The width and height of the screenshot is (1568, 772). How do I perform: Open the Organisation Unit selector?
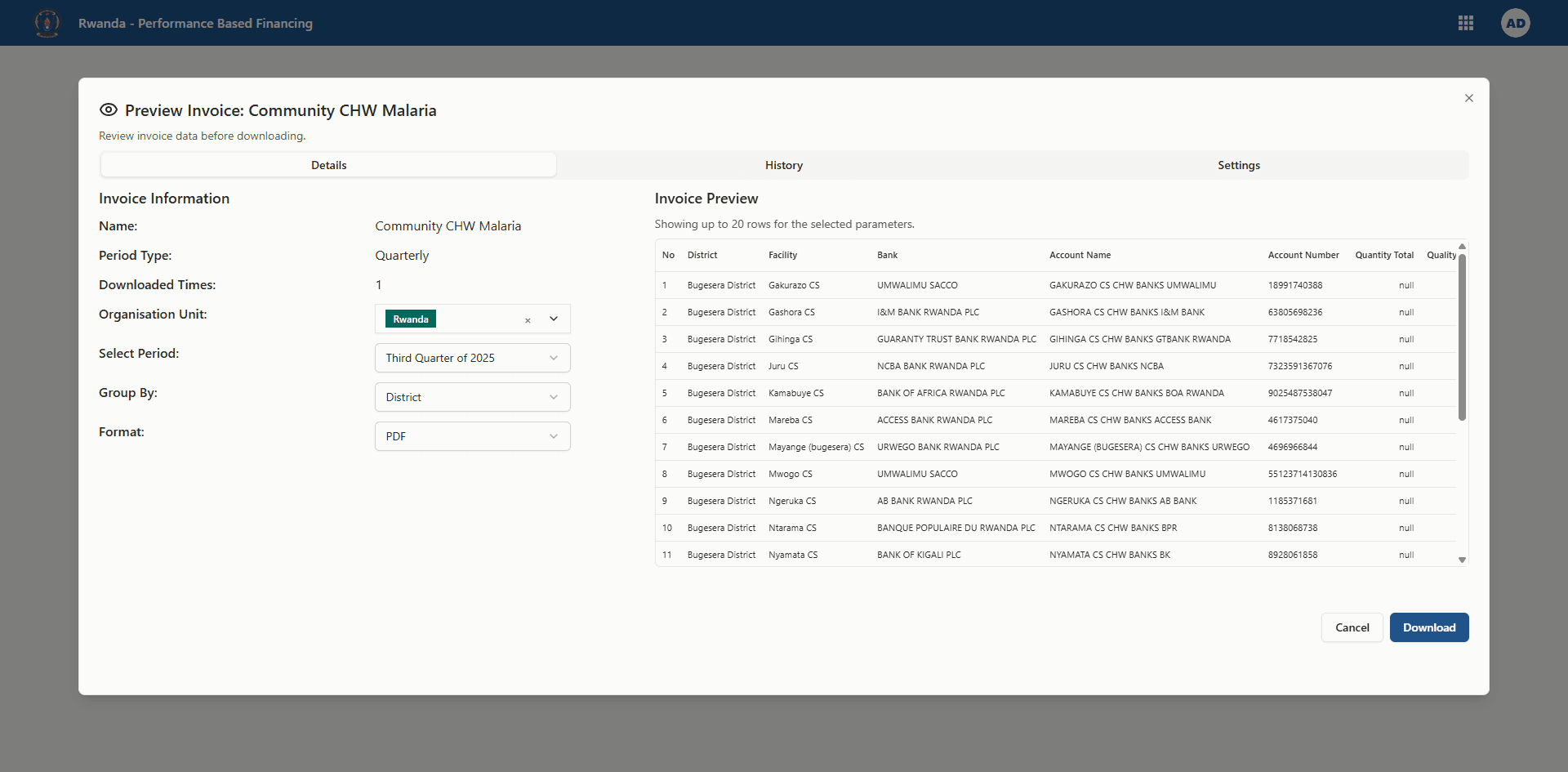point(554,319)
